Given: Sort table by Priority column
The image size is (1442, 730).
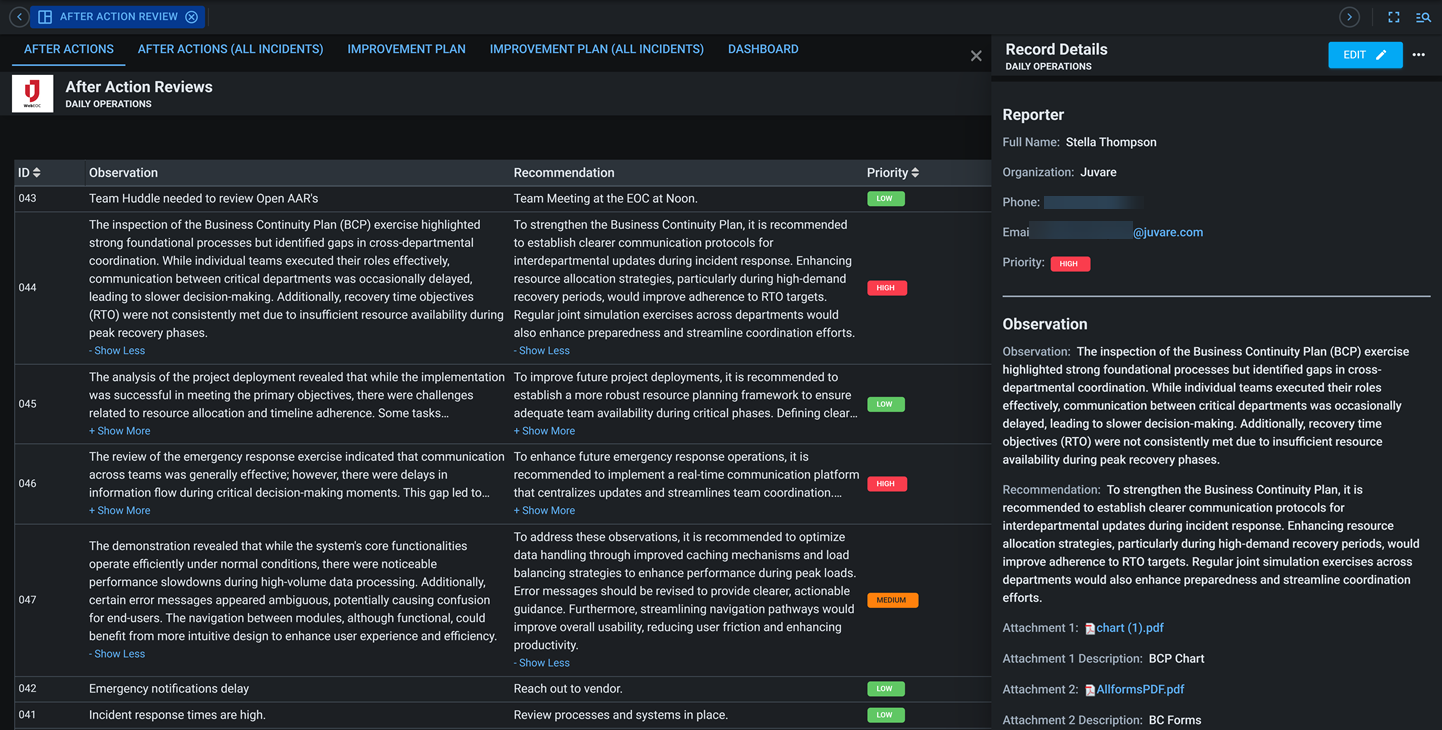Looking at the screenshot, I should point(914,173).
